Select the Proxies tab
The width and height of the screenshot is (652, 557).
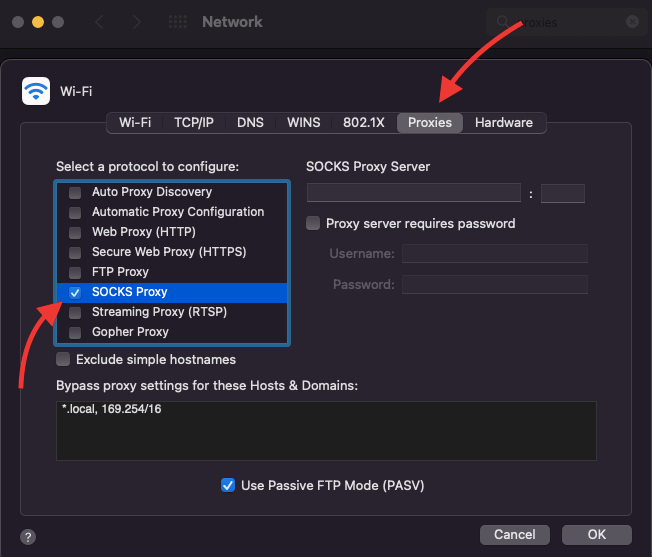430,123
